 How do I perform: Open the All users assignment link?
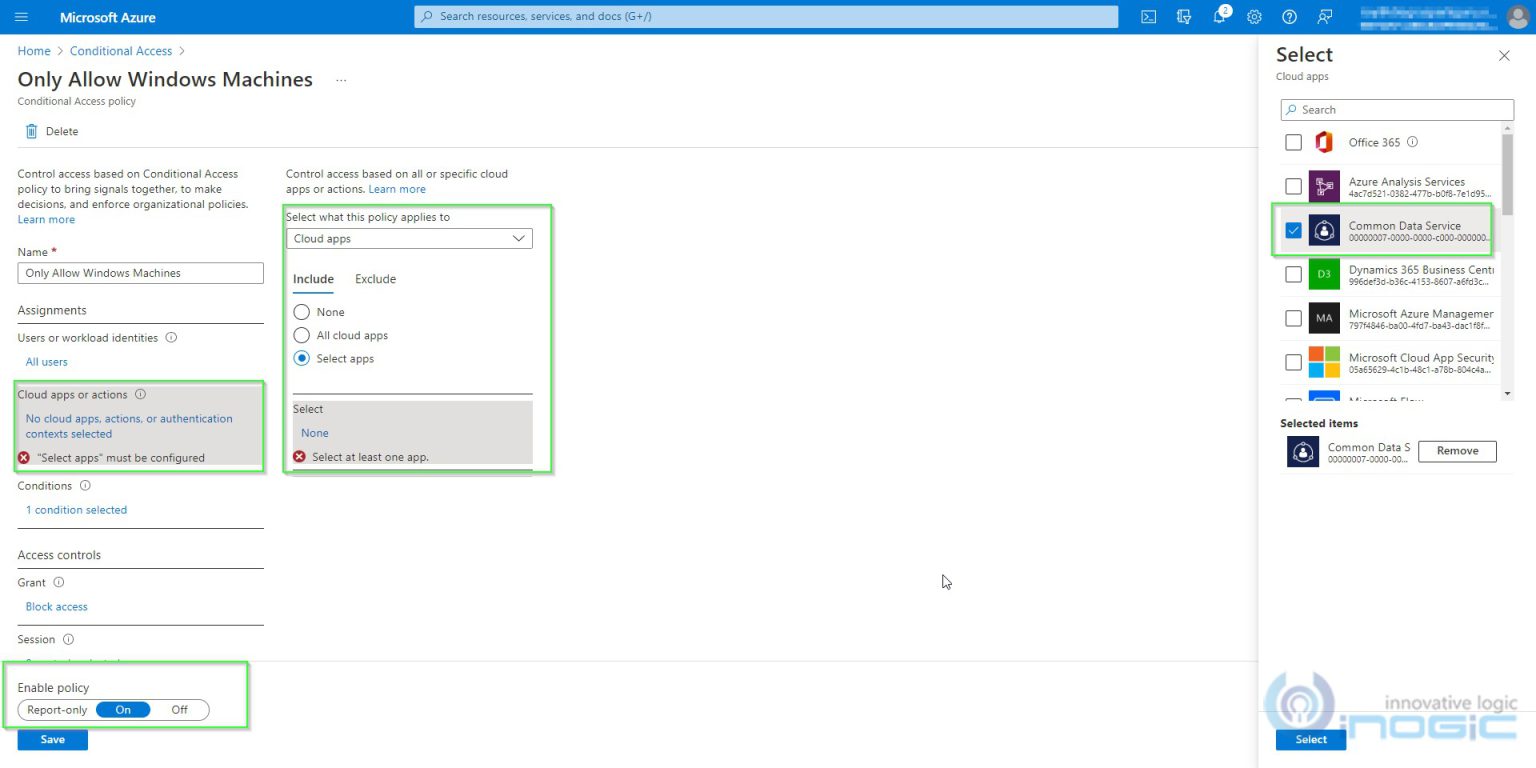coord(46,361)
